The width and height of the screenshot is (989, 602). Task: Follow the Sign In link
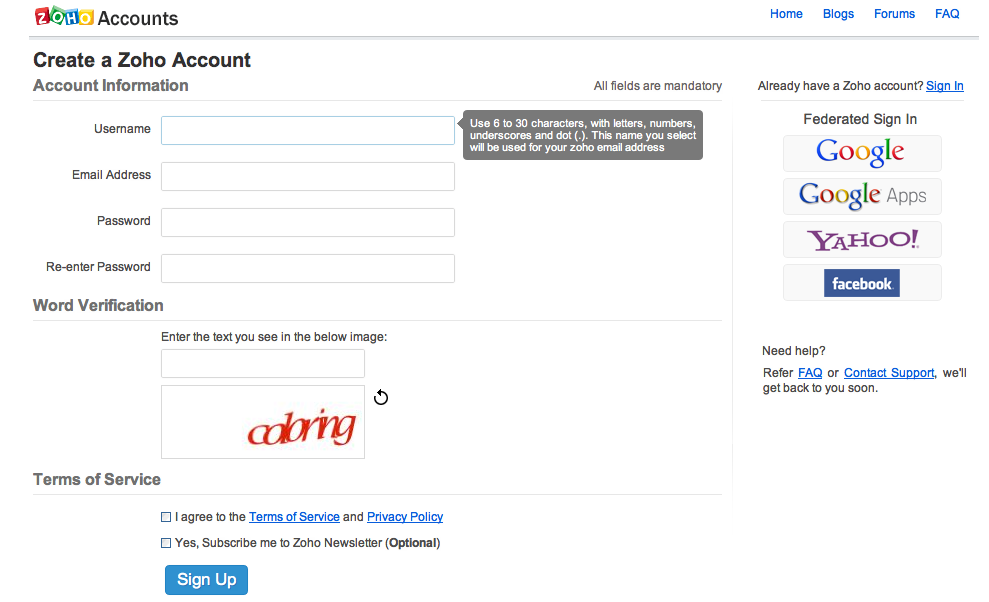pyautogui.click(x=944, y=86)
